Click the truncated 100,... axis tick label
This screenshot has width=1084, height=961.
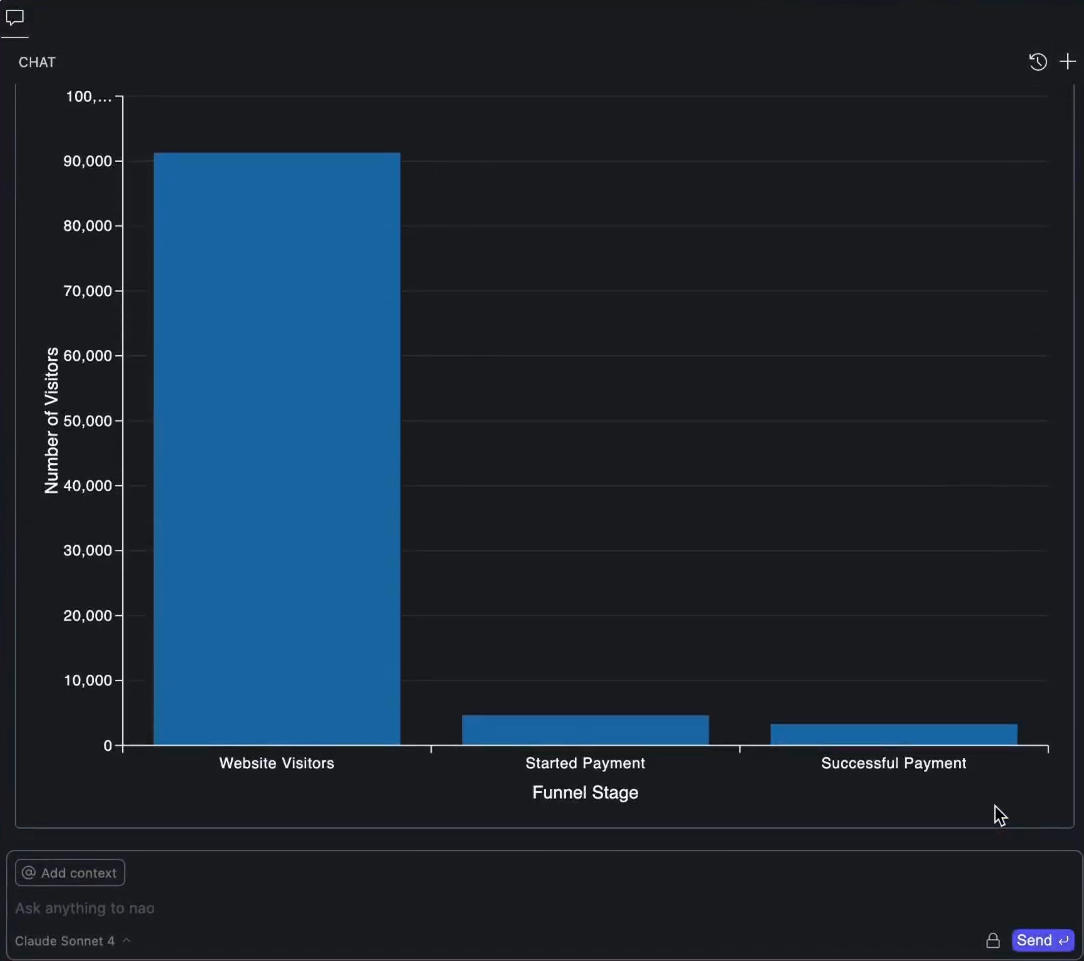89,97
